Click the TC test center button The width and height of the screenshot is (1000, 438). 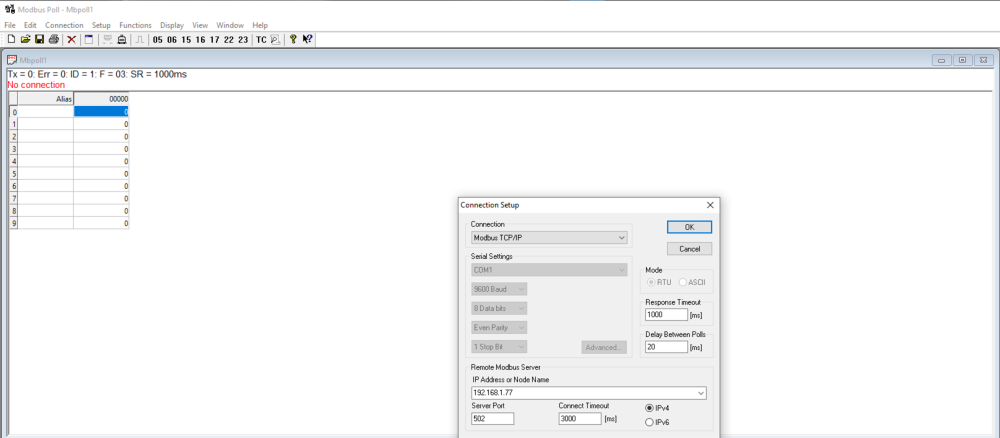point(261,40)
